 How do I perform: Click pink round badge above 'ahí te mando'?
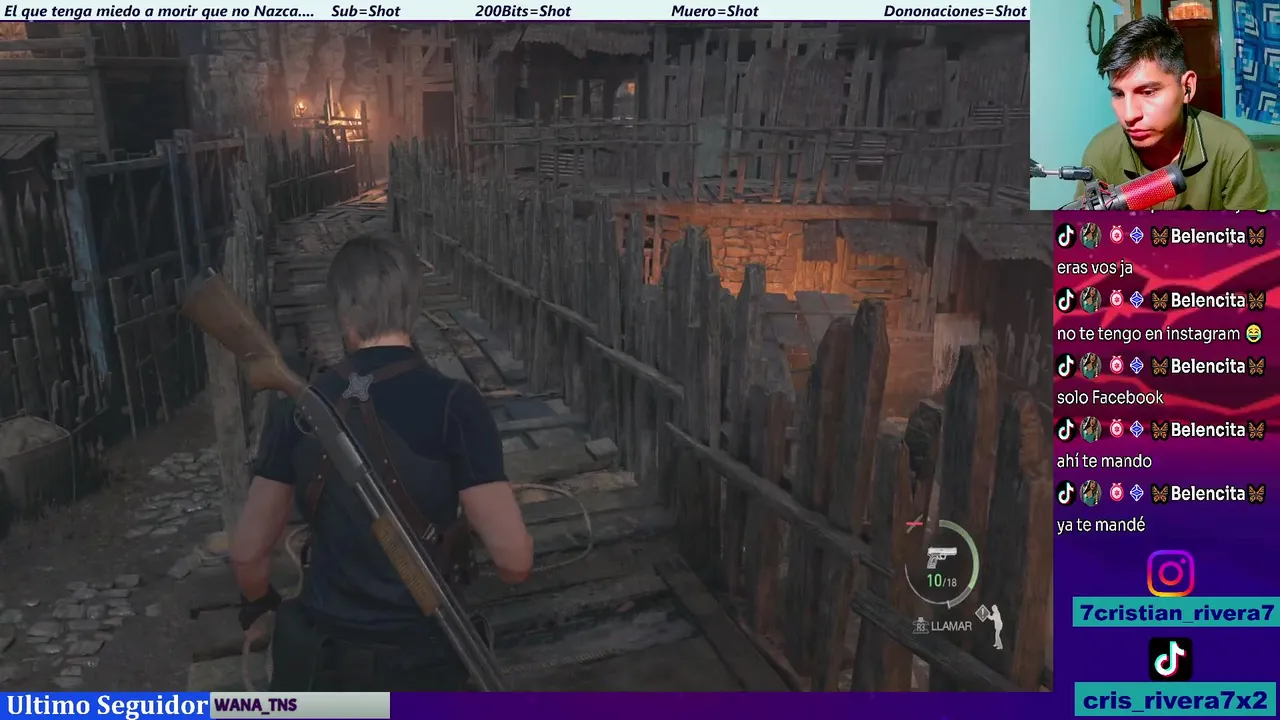pos(1116,430)
